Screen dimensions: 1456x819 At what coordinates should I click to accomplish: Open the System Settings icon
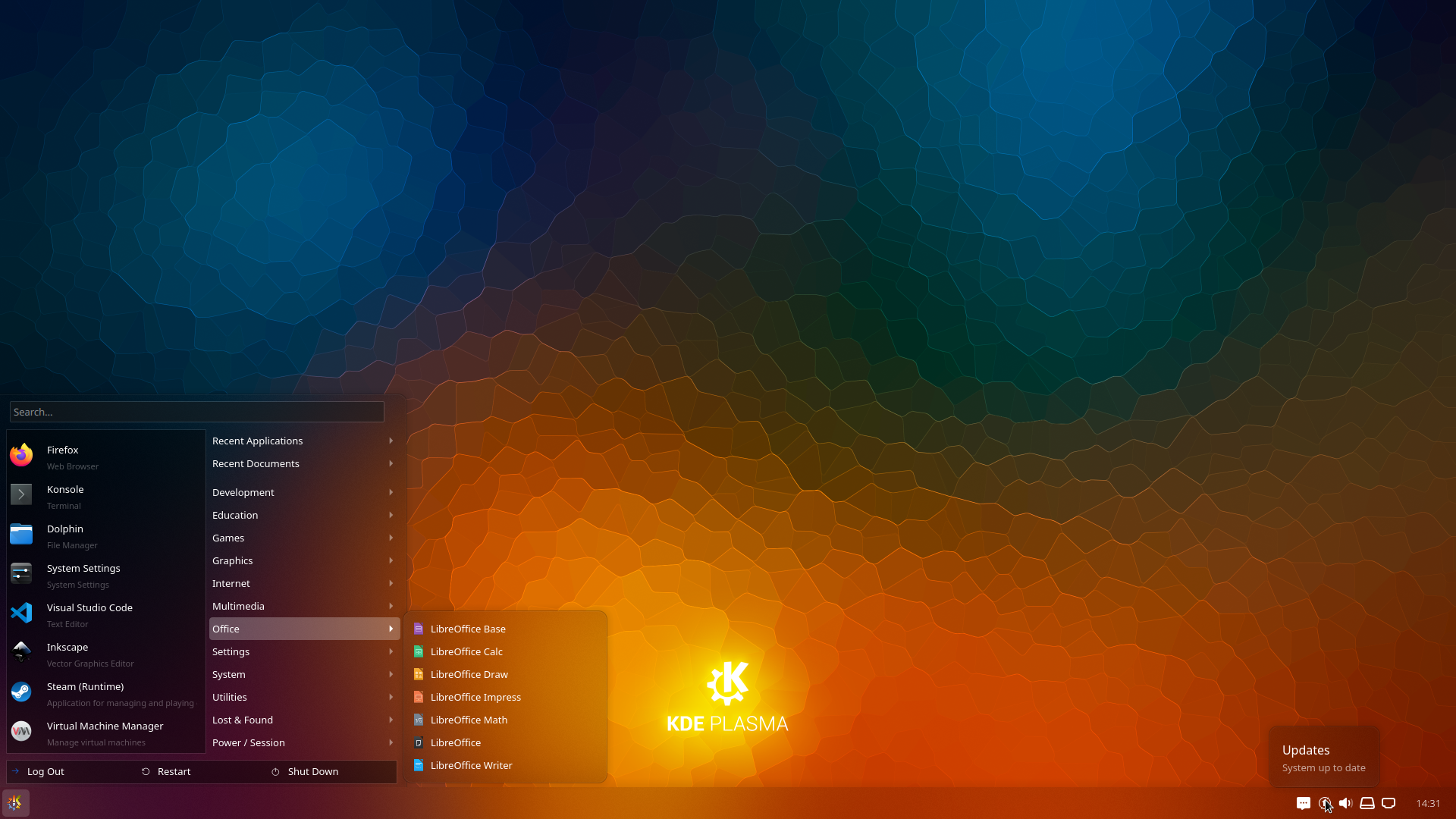tap(21, 573)
